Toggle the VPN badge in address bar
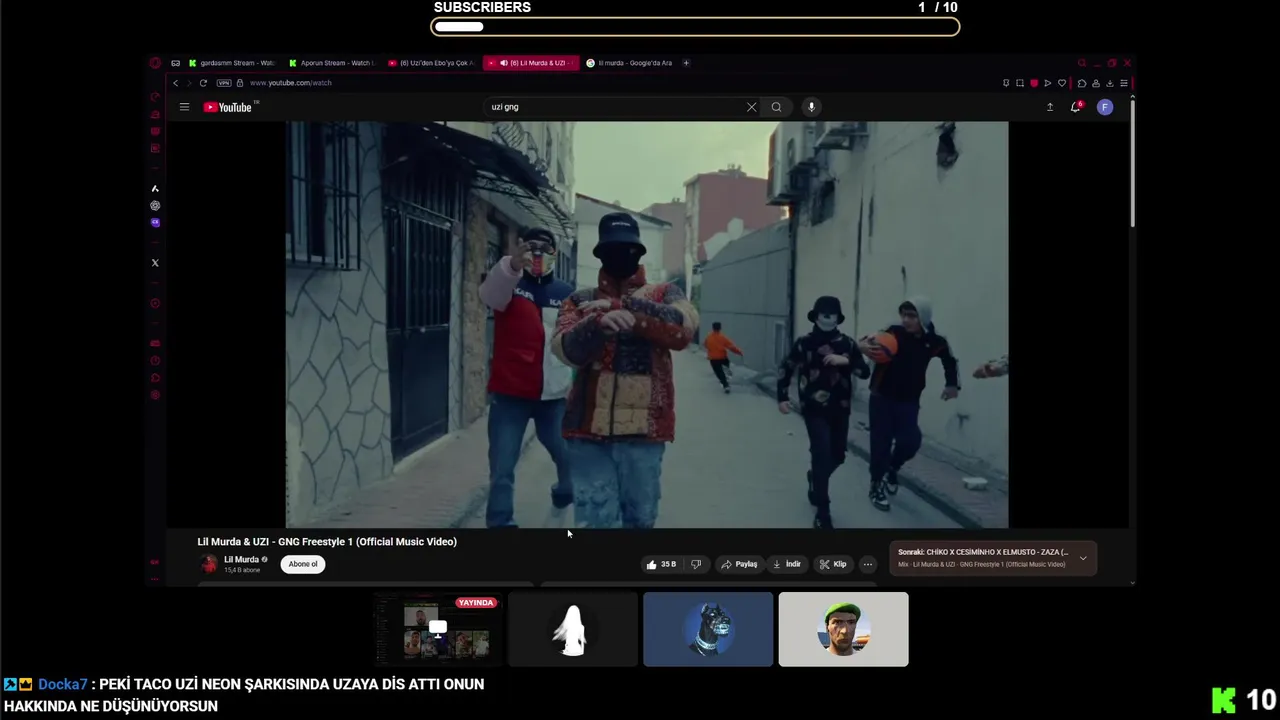Screen dimensions: 1280x720 pos(224,83)
